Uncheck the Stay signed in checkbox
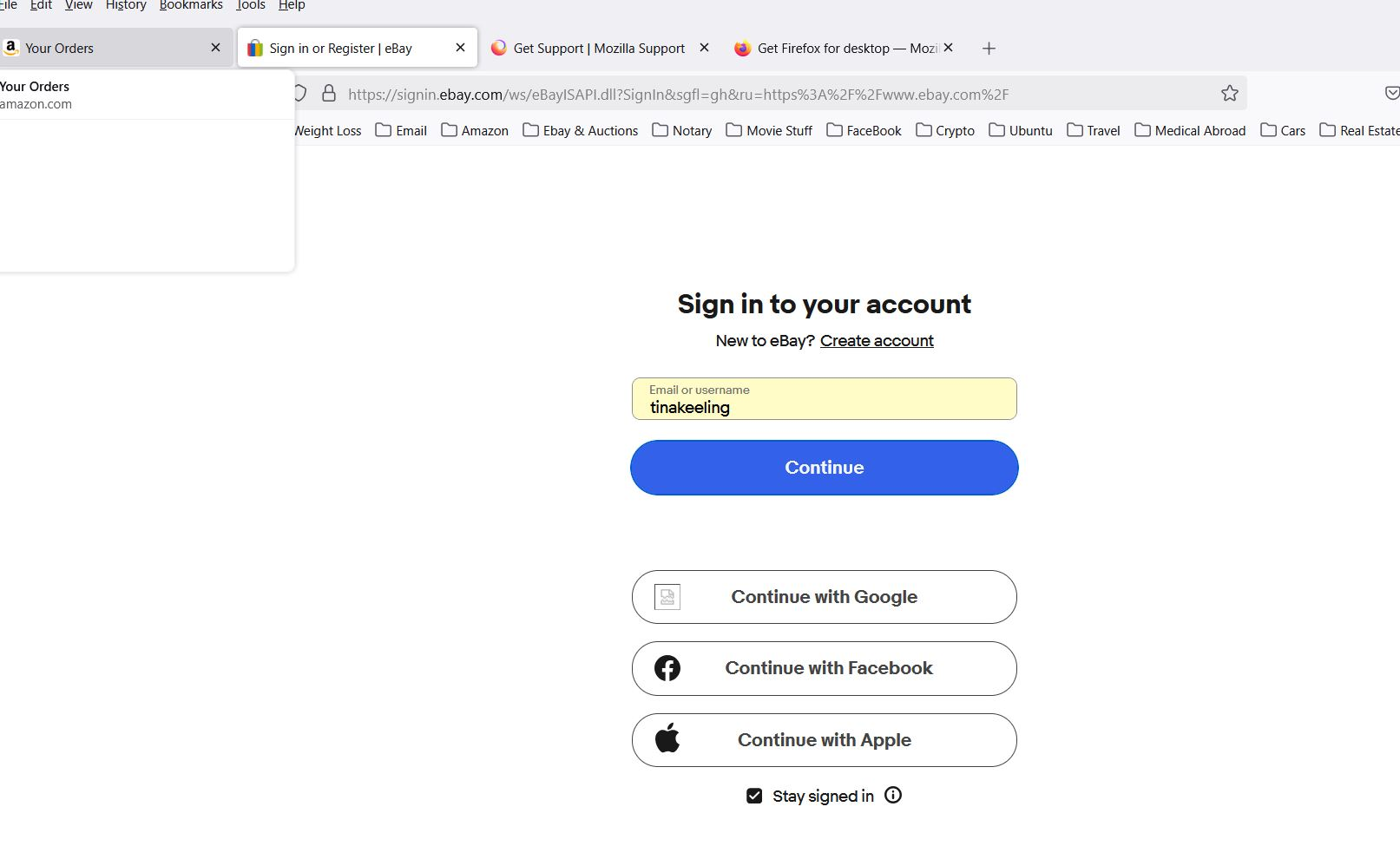Image resolution: width=1400 pixels, height=846 pixels. 754,796
